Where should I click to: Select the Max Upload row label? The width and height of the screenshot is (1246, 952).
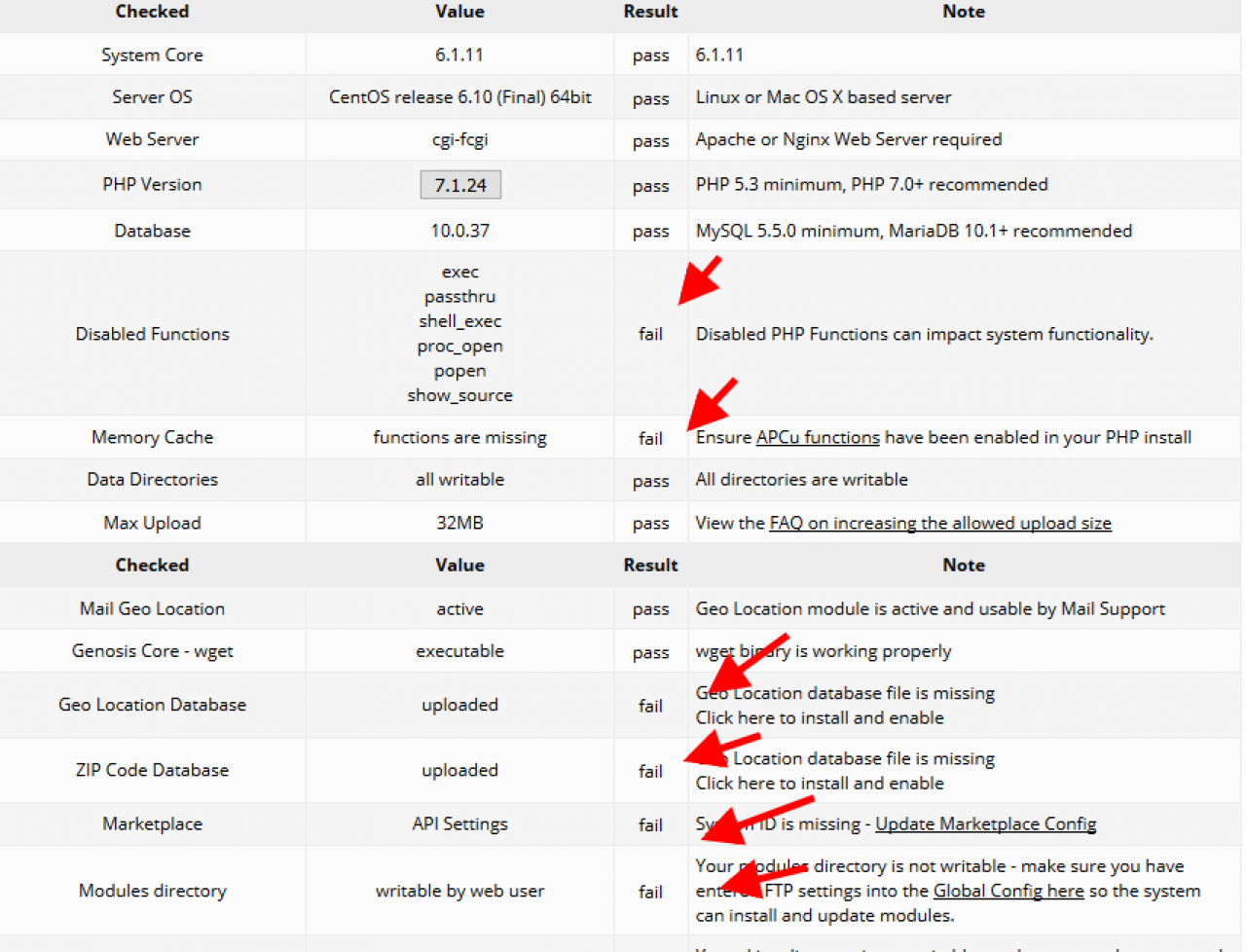pos(152,523)
